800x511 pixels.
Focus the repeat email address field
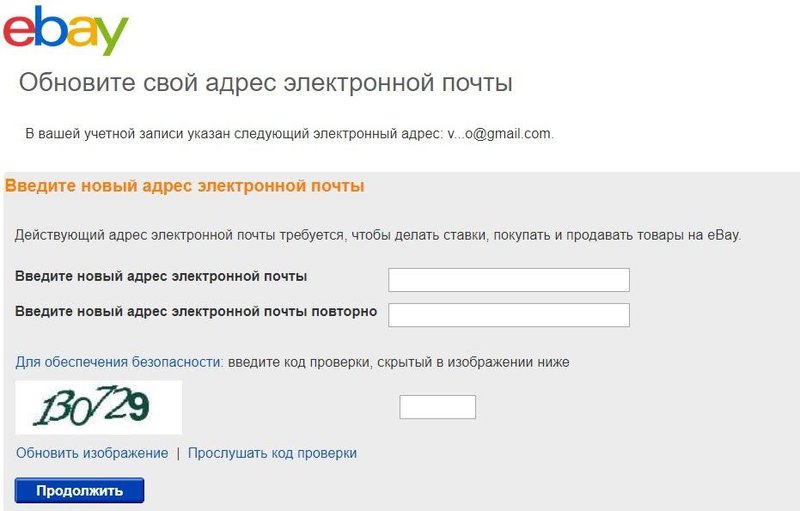(509, 315)
